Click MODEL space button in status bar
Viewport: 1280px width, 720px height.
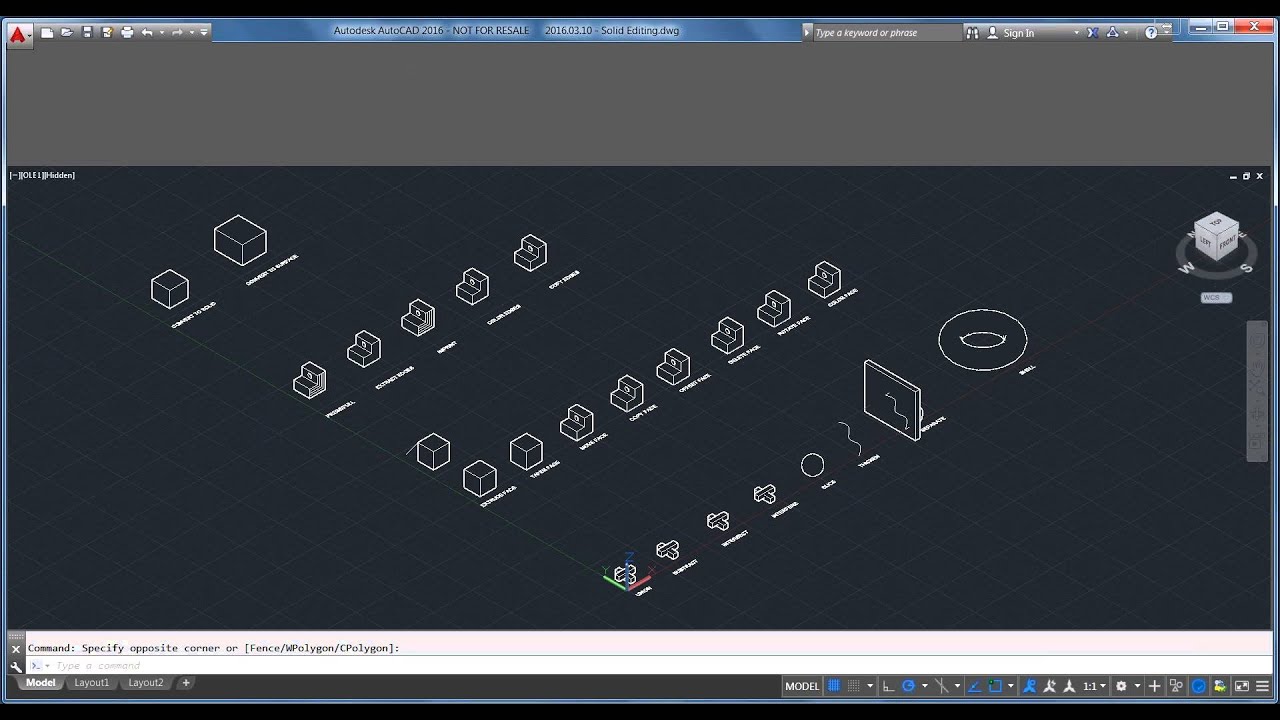pos(802,686)
